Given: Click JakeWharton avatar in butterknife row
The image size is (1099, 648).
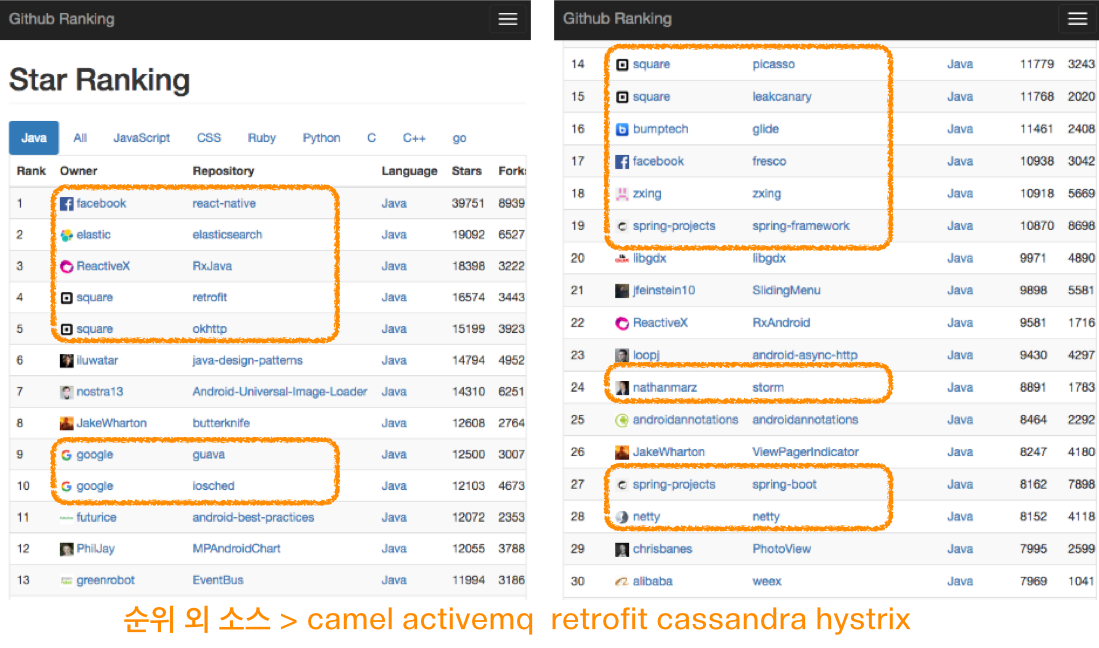Looking at the screenshot, I should click(67, 423).
